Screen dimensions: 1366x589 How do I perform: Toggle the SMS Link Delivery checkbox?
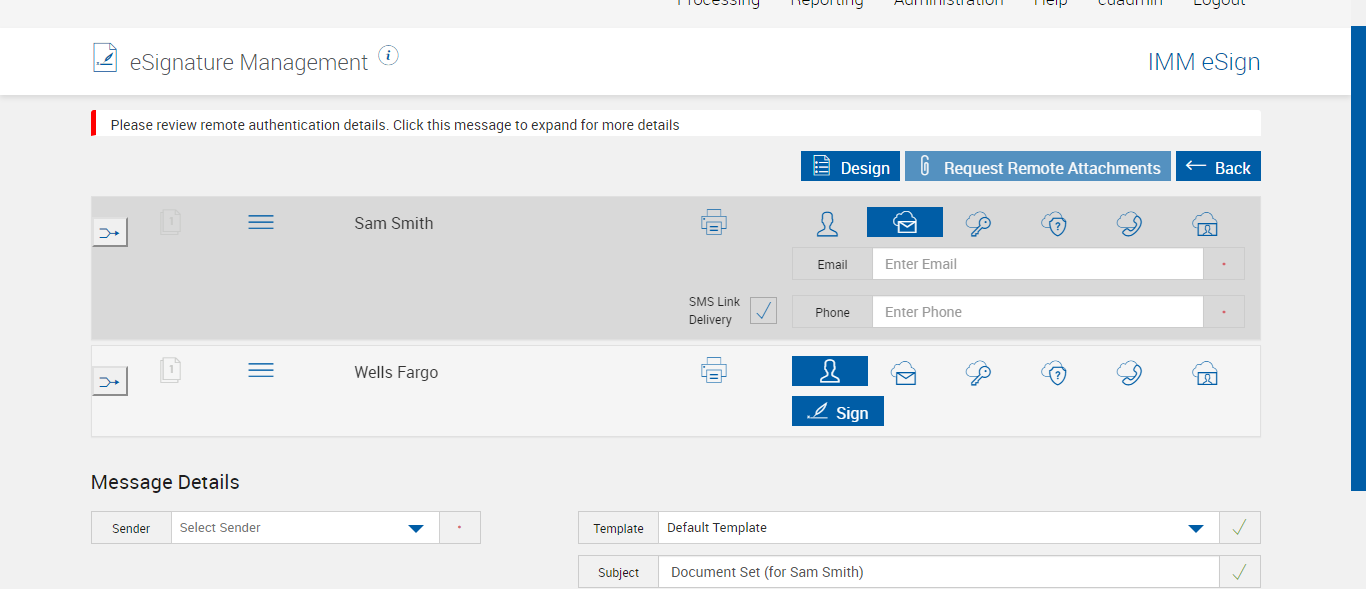763,311
